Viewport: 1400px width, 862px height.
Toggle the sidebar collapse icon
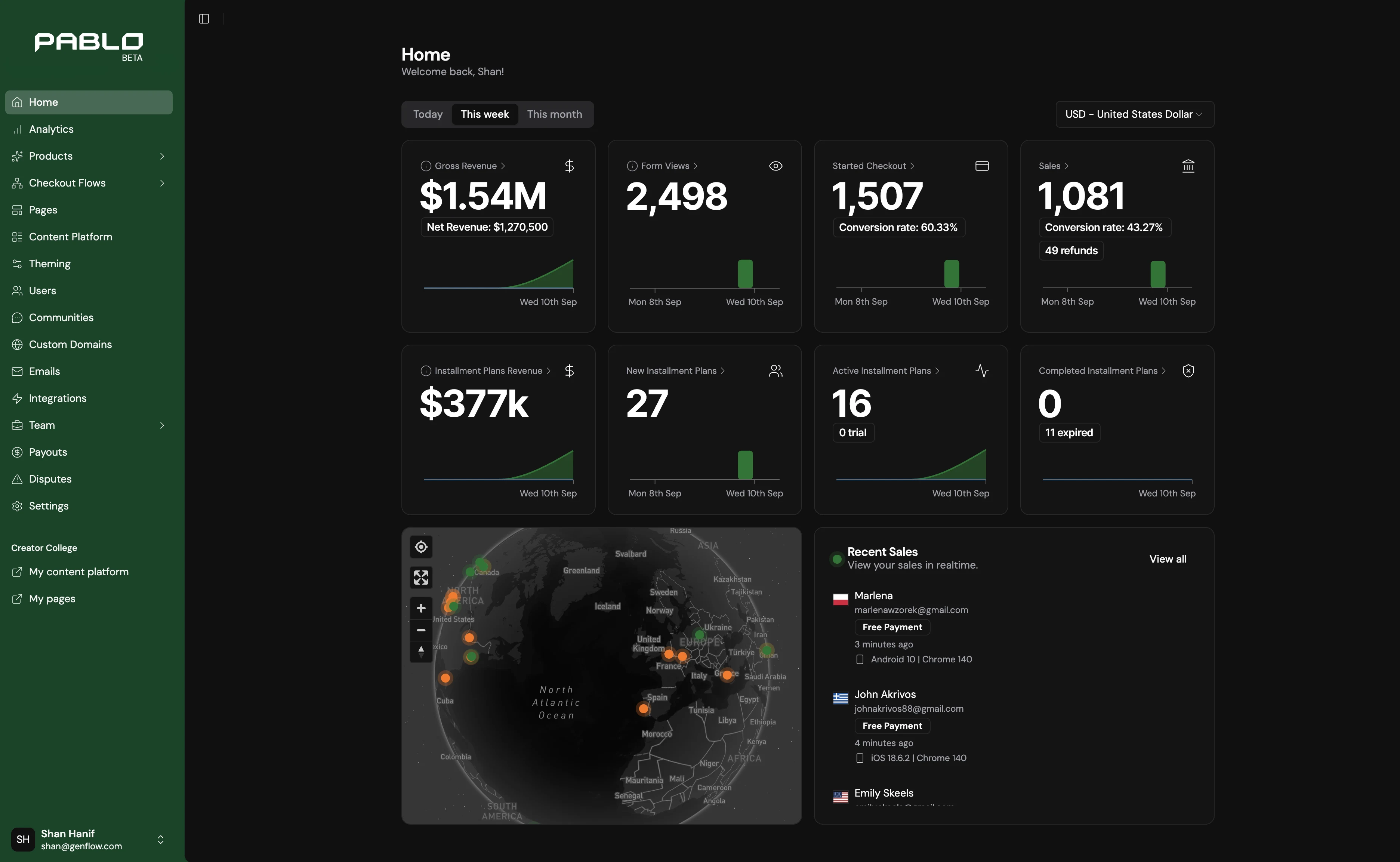point(204,19)
